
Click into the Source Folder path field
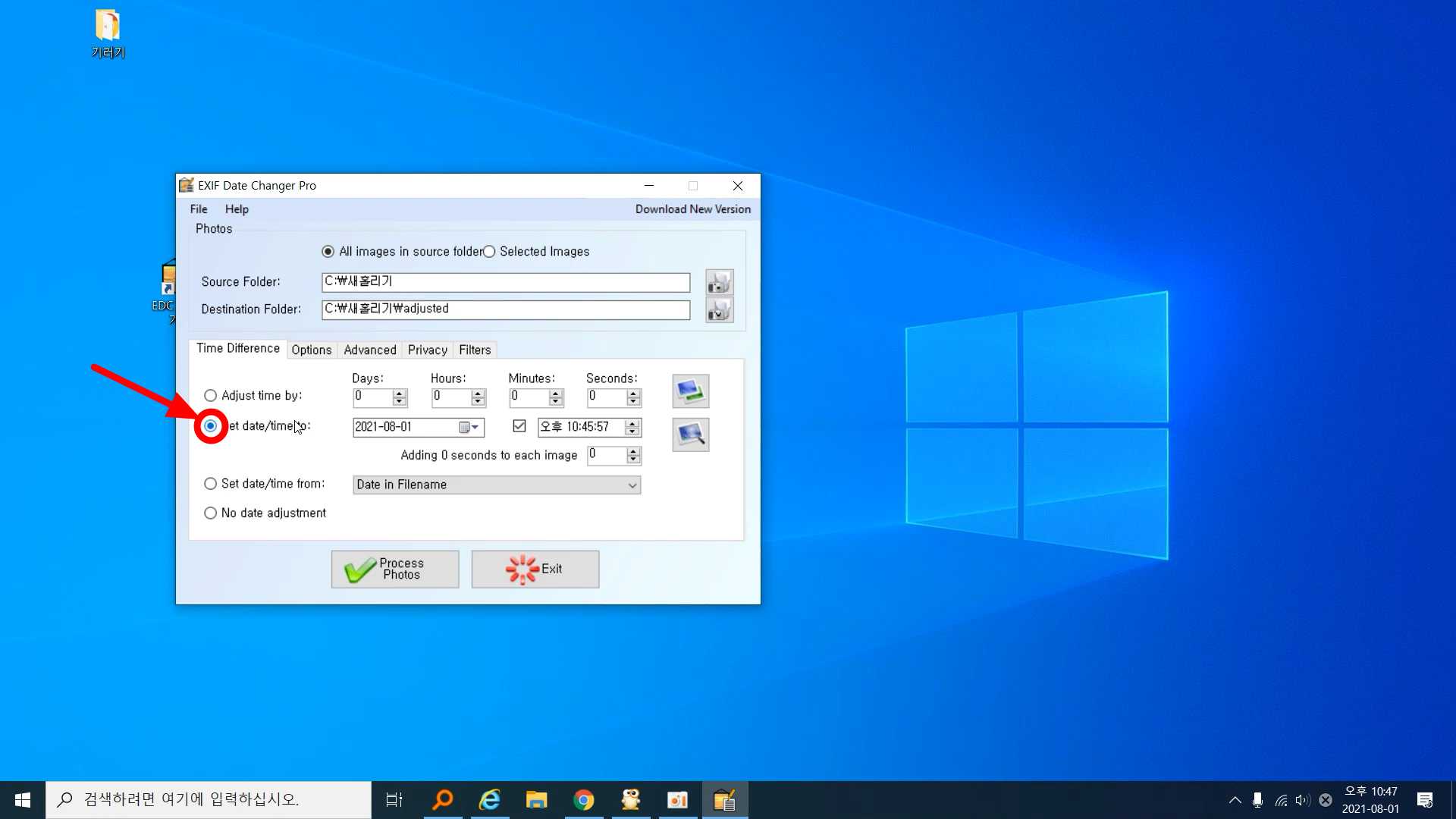tap(505, 282)
